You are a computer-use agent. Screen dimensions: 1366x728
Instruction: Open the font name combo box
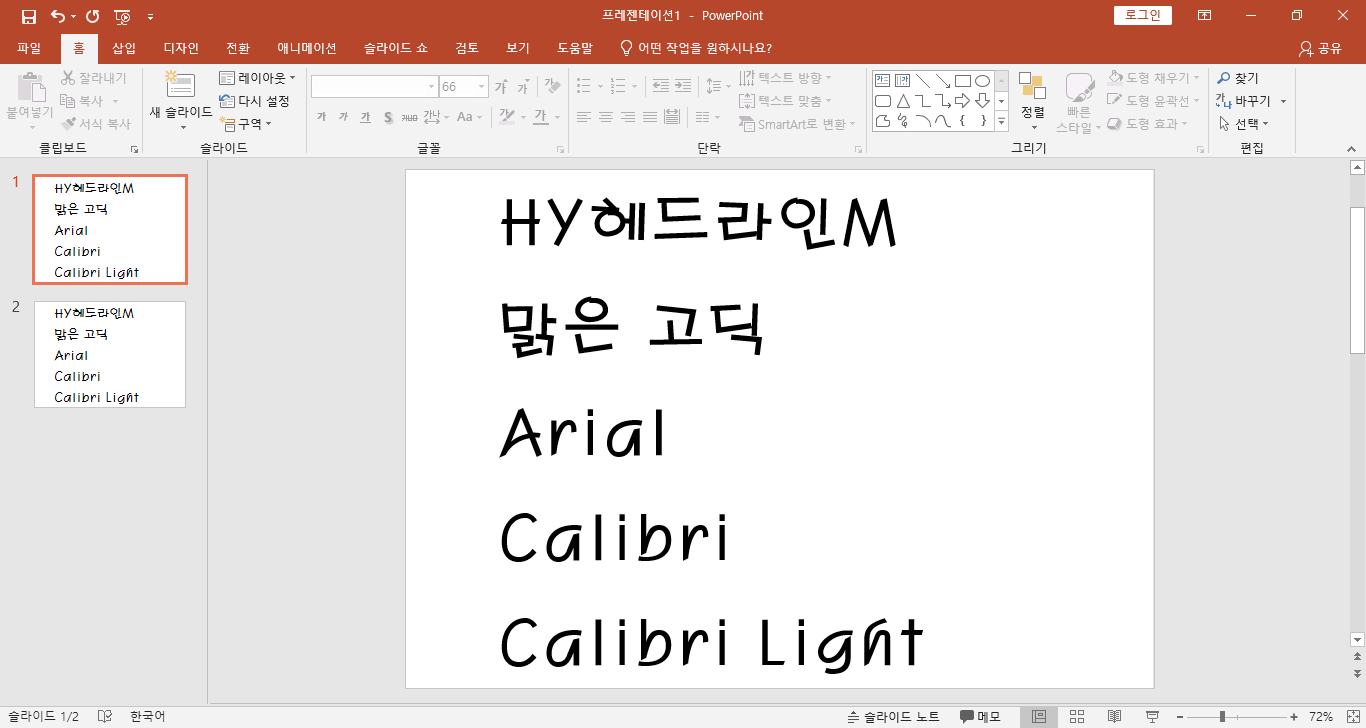click(375, 87)
